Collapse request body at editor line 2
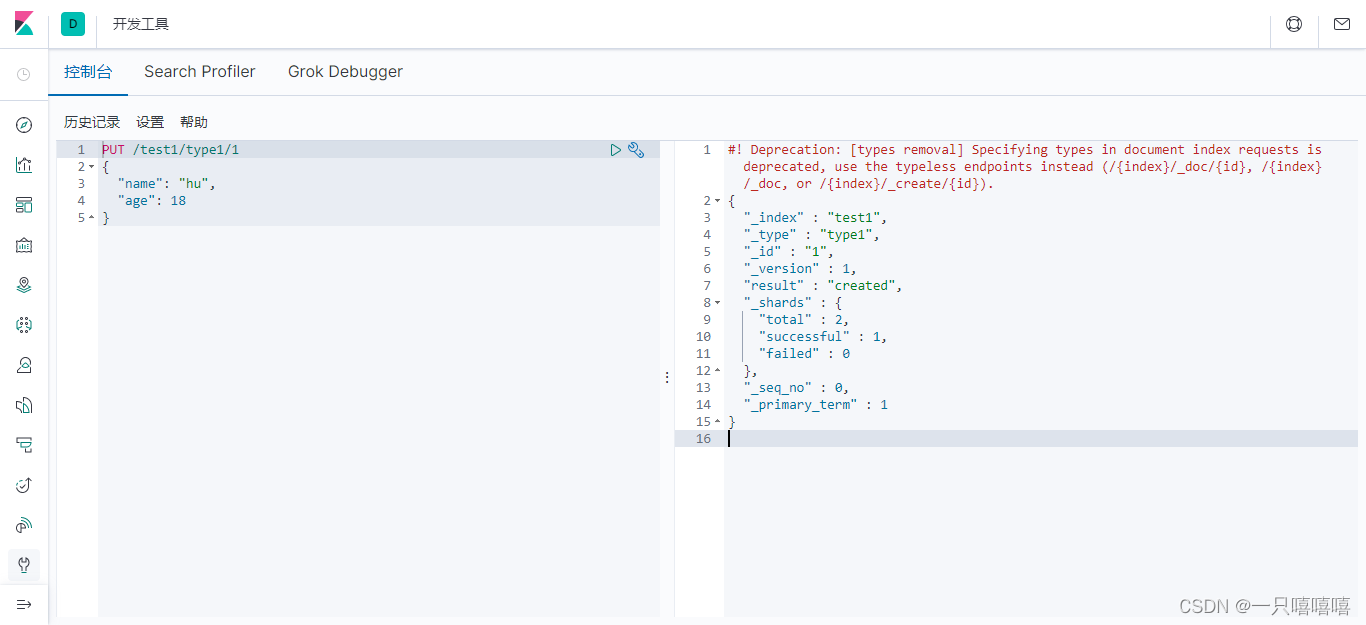The width and height of the screenshot is (1366, 625). click(x=92, y=167)
